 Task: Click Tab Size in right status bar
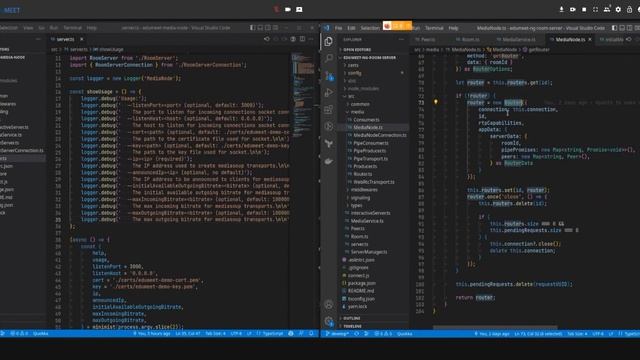[x=577, y=334]
